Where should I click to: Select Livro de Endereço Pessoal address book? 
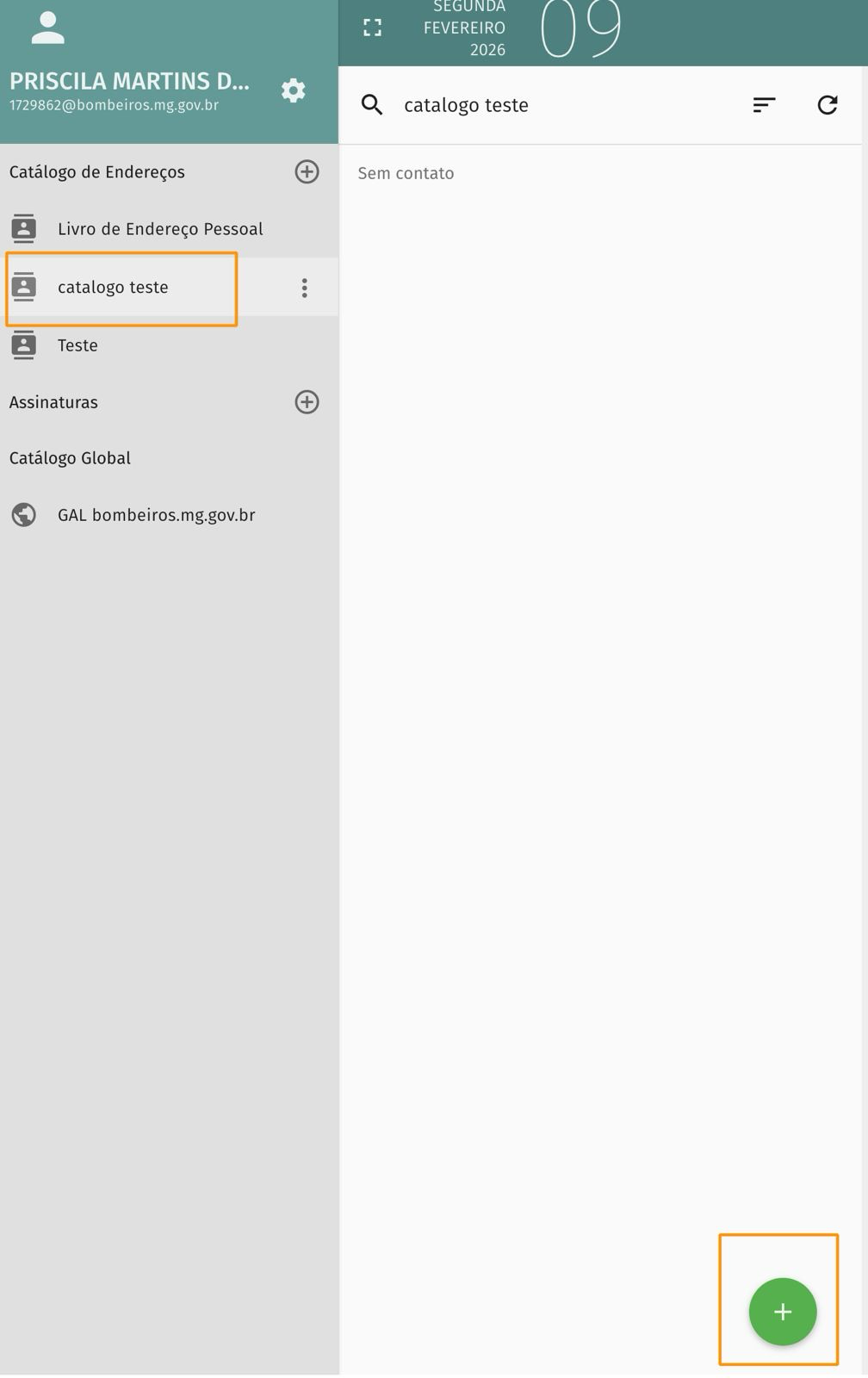click(160, 229)
